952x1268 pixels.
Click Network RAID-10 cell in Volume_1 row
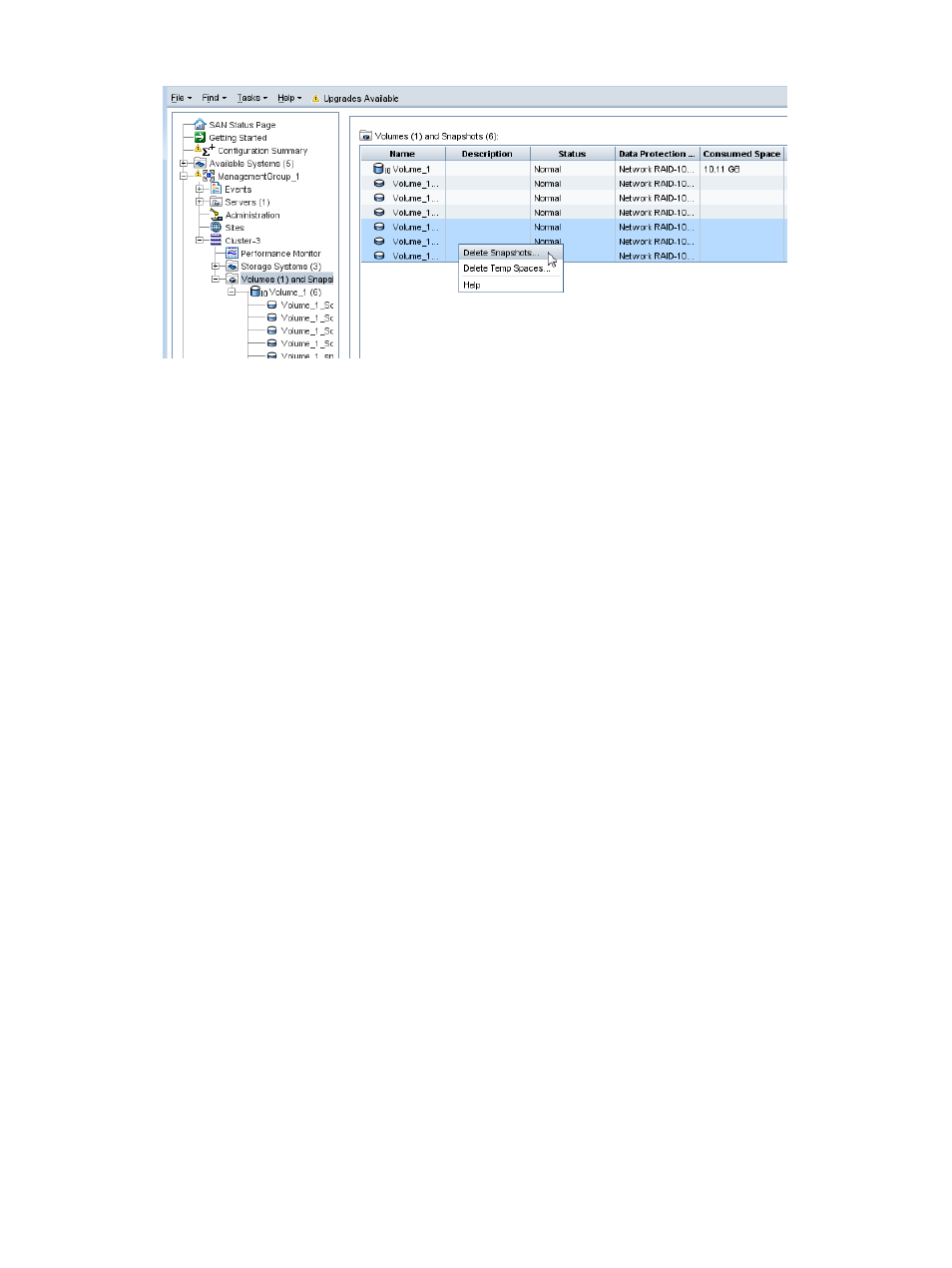(656, 170)
